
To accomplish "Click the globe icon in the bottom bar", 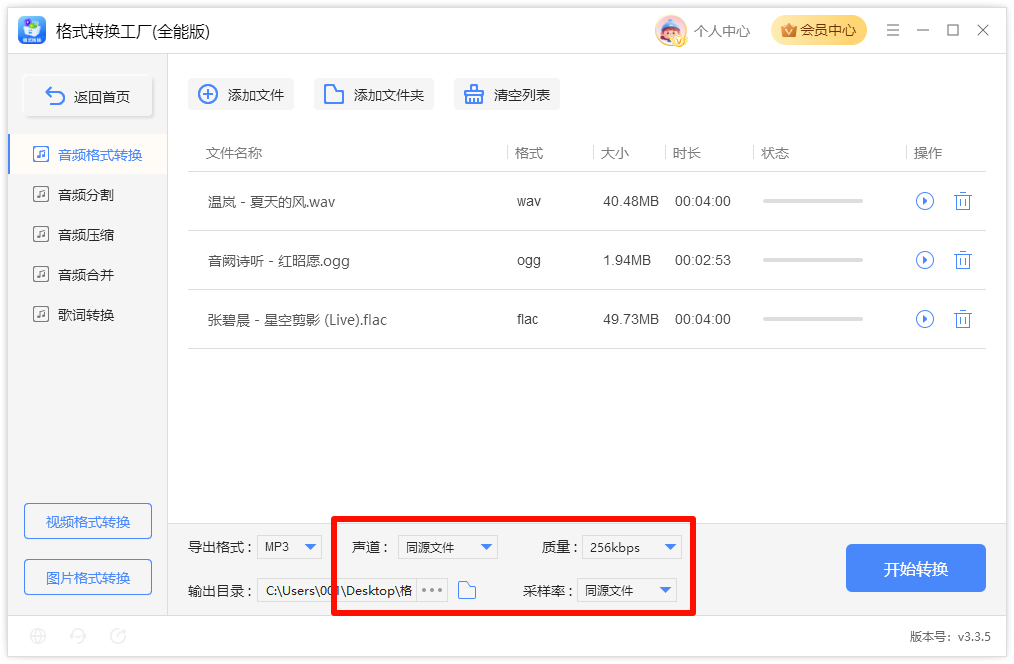I will (x=38, y=636).
